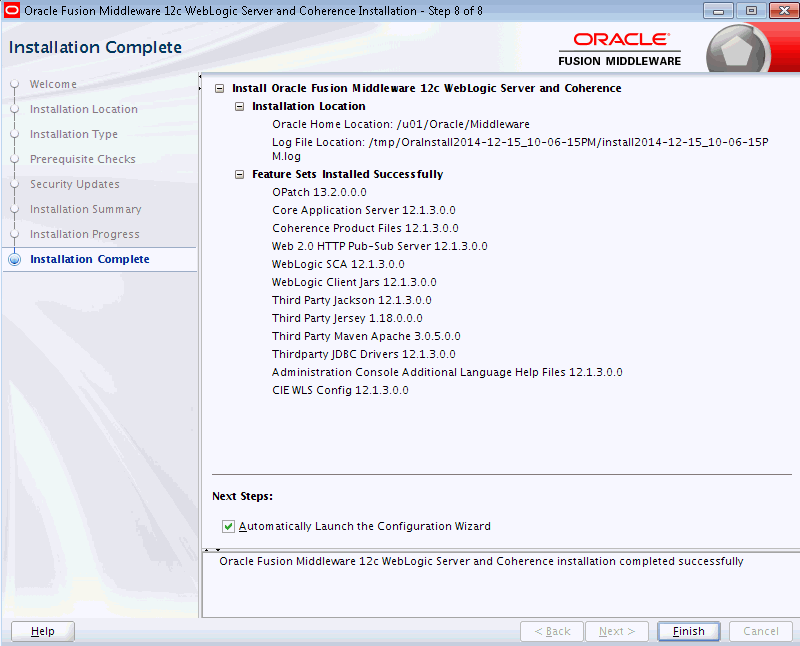Select Thirdparty JDBC Drivers 12.1.3.0.0
The height and width of the screenshot is (646, 800).
(364, 354)
